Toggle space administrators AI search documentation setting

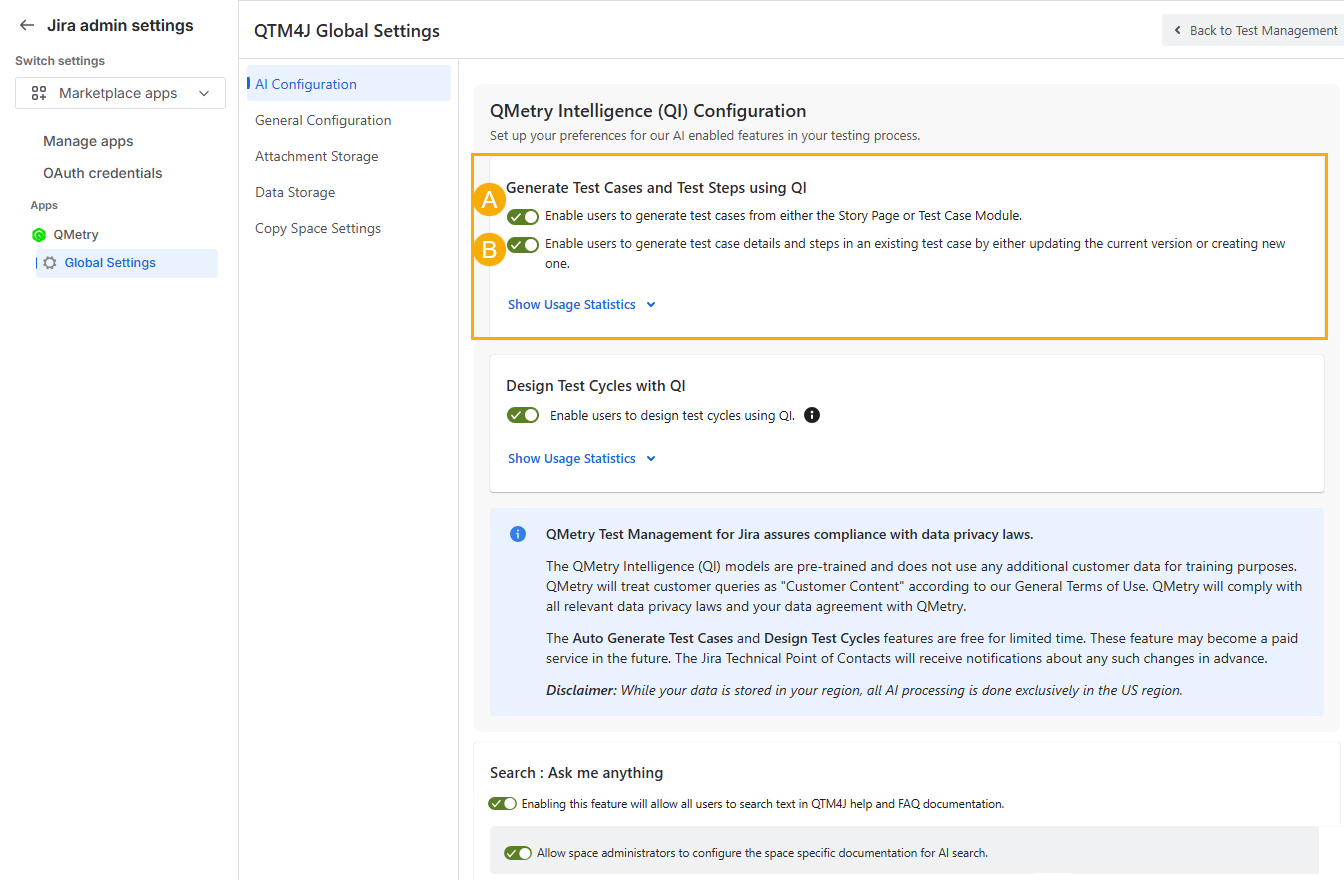[x=518, y=853]
